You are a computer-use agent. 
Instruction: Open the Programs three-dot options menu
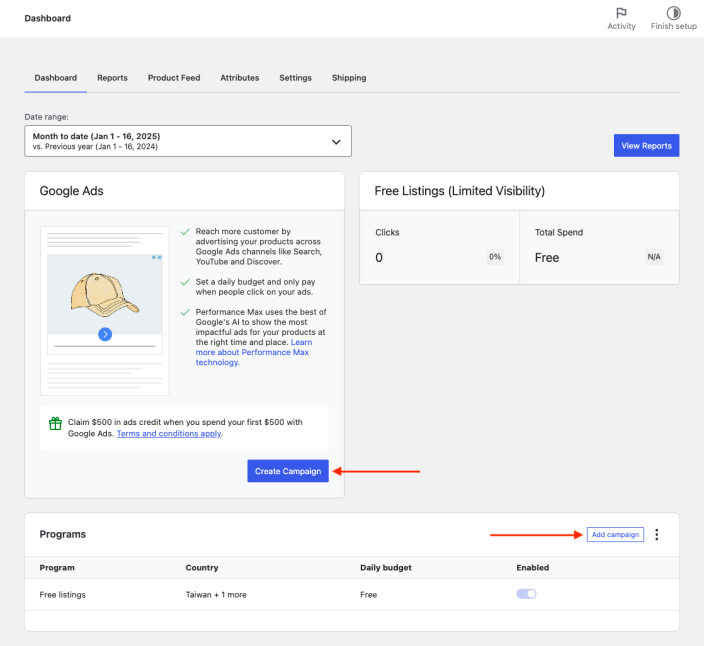pos(657,535)
